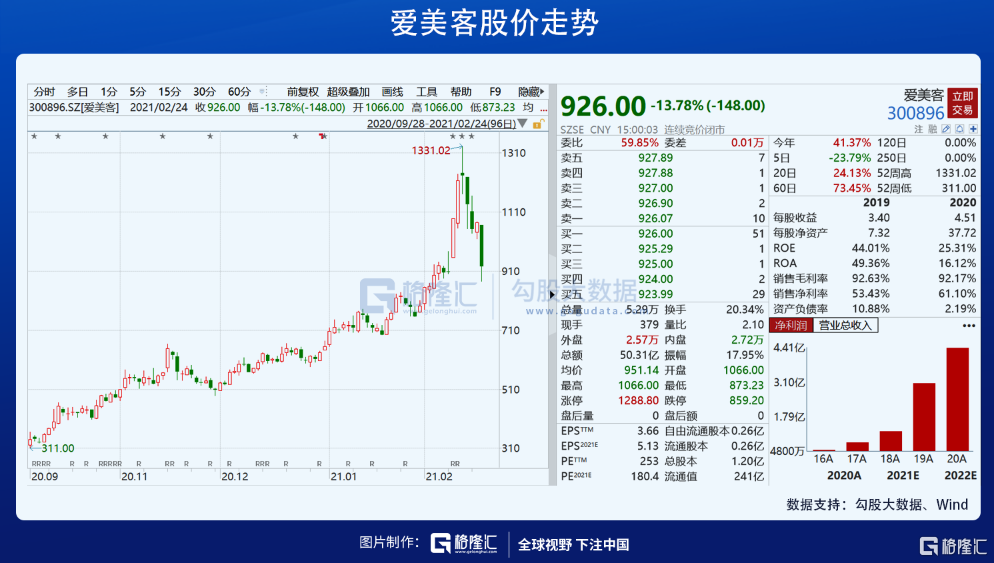Switch to 多日 multi-day view
This screenshot has width=994, height=563.
(78, 92)
